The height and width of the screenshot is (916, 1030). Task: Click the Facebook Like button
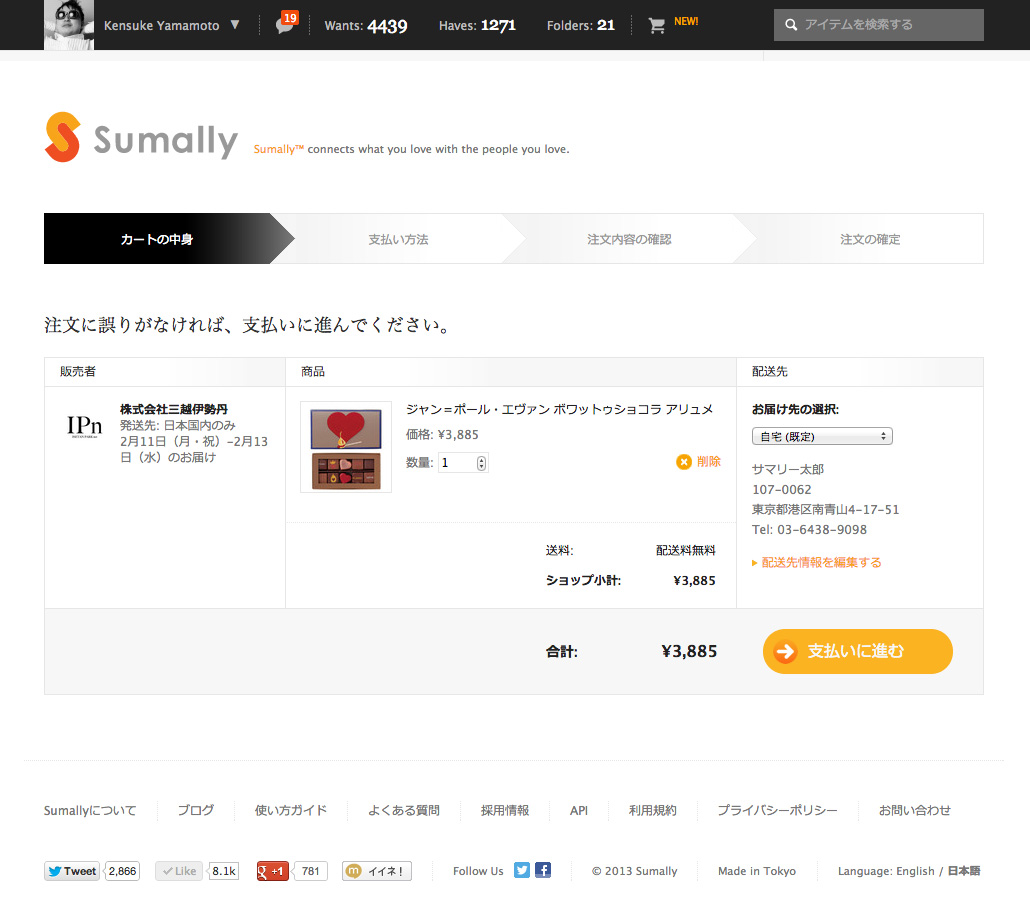[x=180, y=871]
